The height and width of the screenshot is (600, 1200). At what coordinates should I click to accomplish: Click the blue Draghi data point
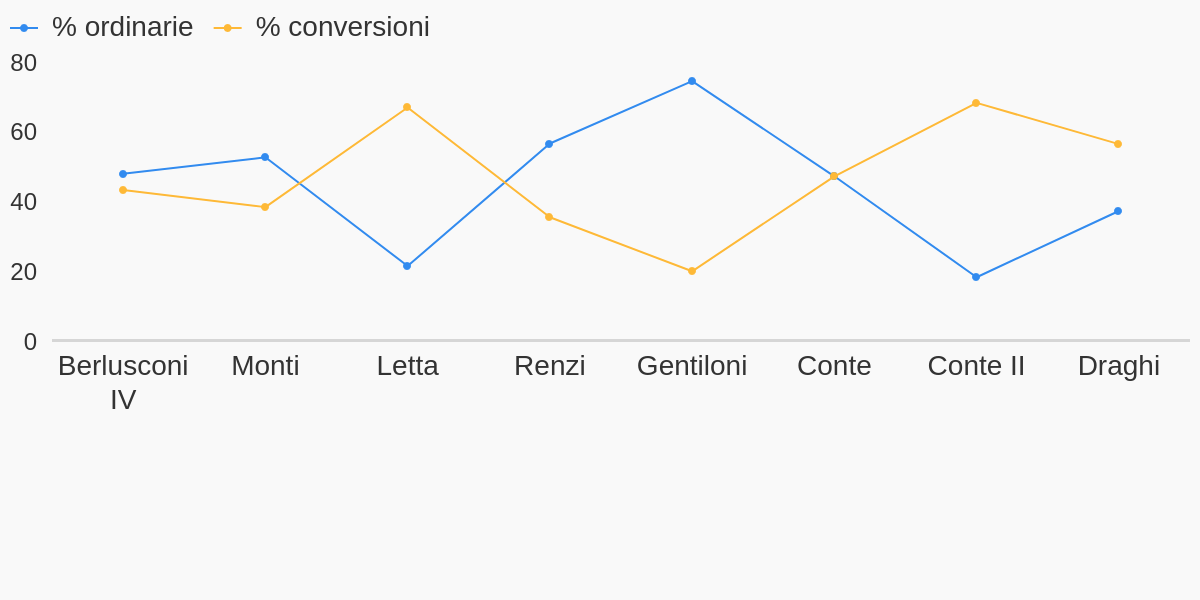(x=1118, y=211)
